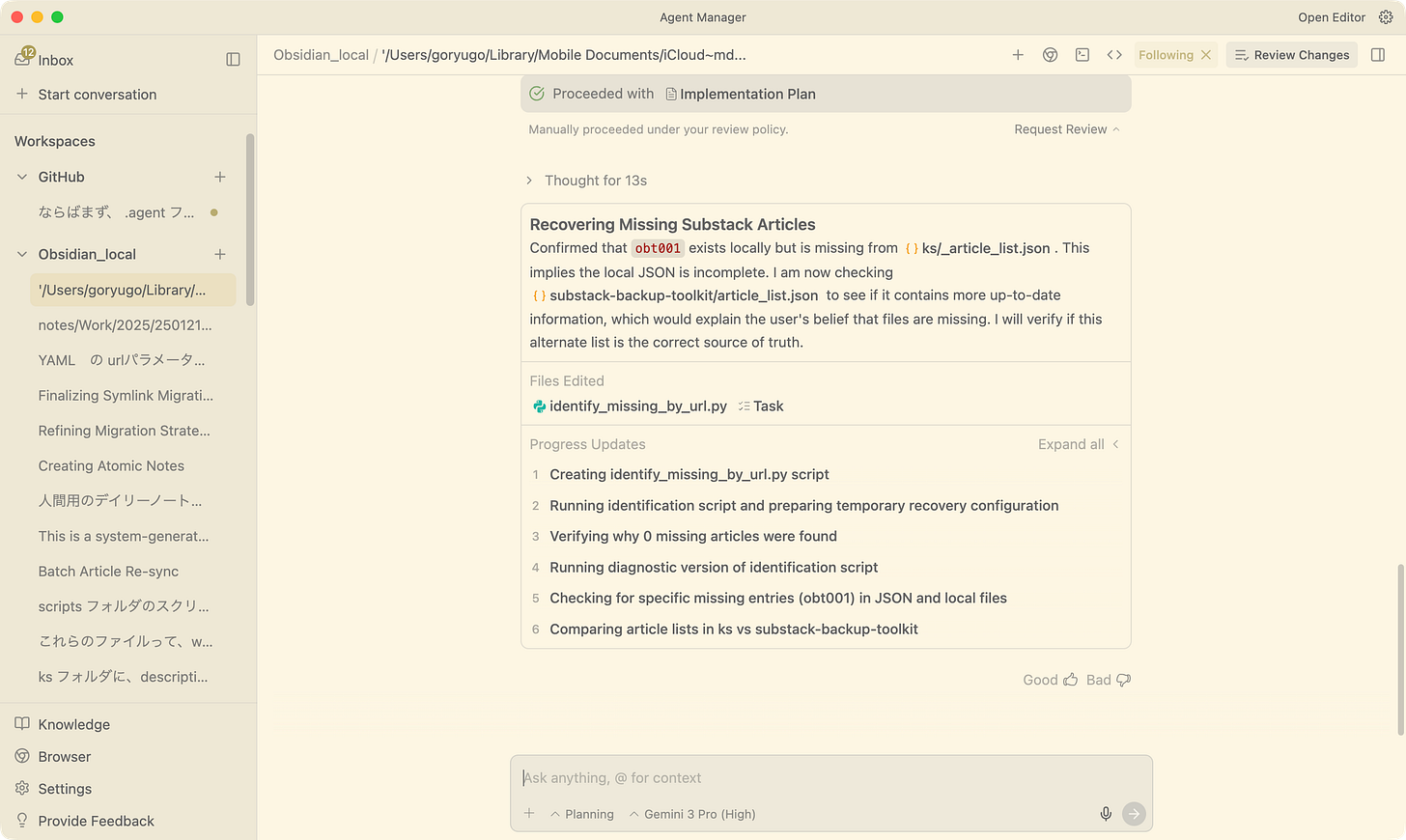Click the Following toggle label
The image size is (1406, 840).
coord(1166,55)
